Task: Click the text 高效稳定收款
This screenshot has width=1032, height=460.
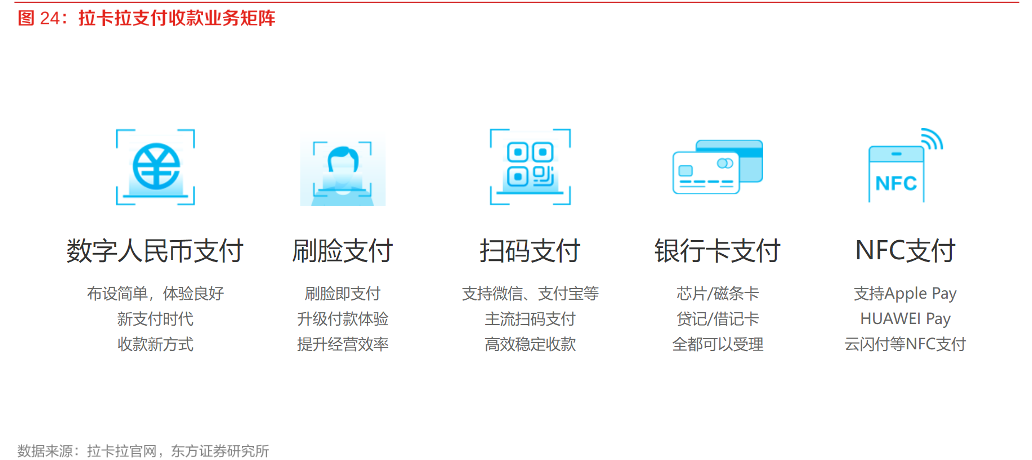Action: pos(530,344)
